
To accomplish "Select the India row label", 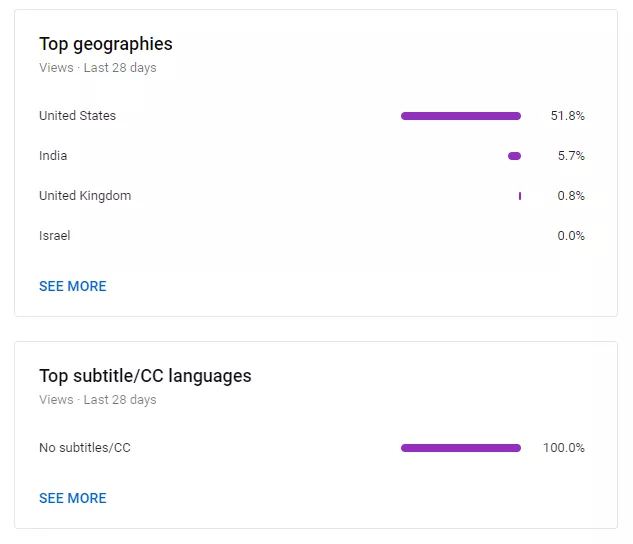I will tap(53, 156).
